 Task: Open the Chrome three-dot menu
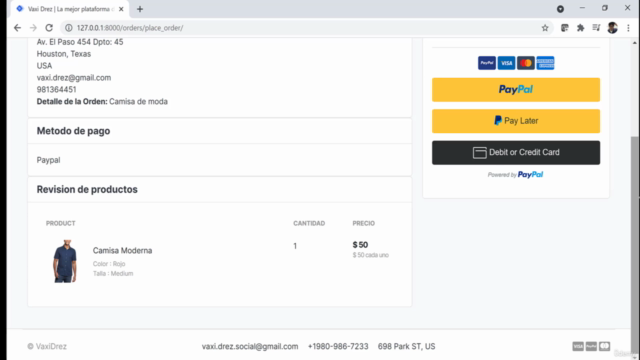tap(628, 28)
